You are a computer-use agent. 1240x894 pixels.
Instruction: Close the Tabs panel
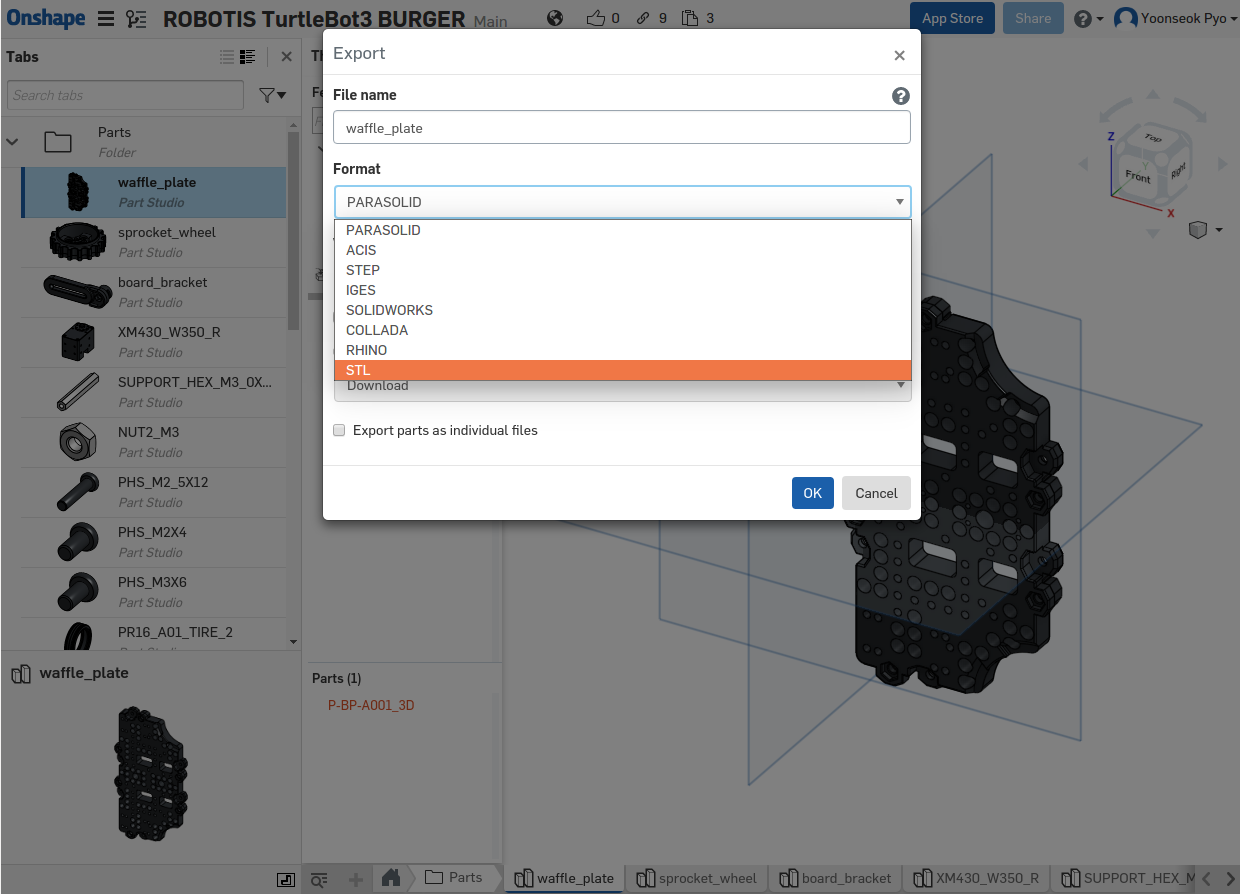pos(286,57)
